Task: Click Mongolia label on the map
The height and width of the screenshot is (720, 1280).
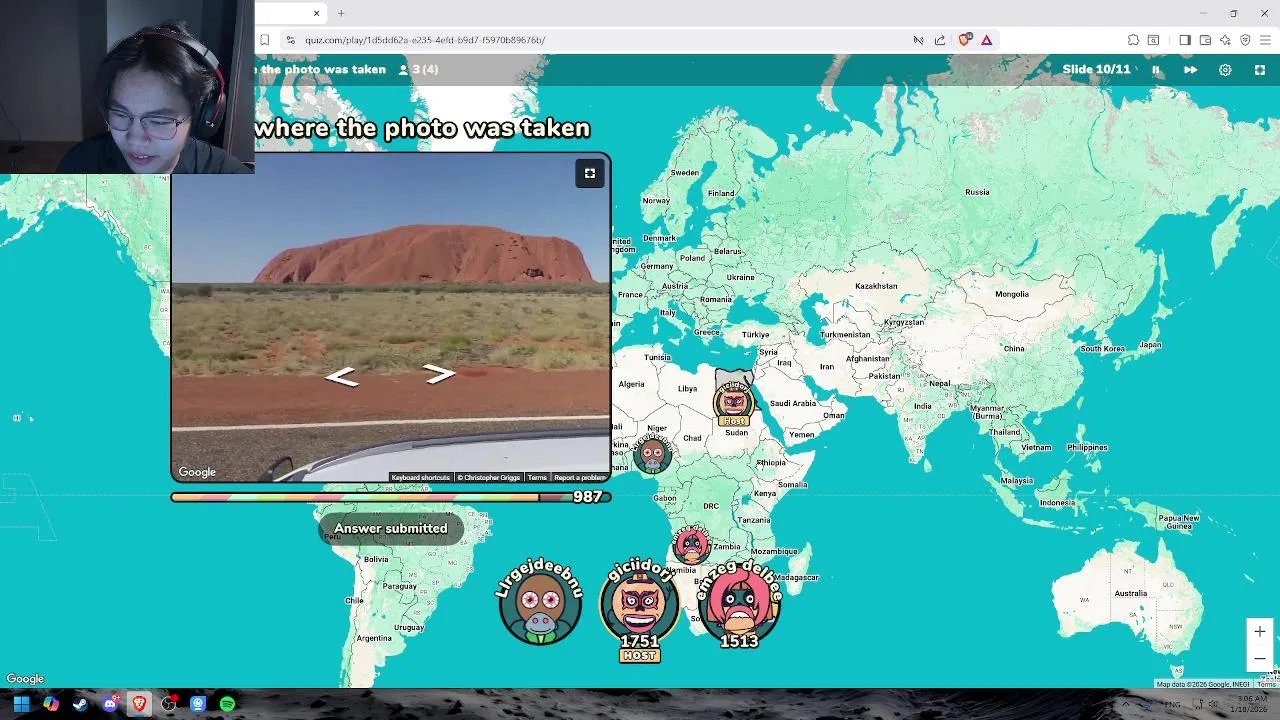Action: 1011,294
